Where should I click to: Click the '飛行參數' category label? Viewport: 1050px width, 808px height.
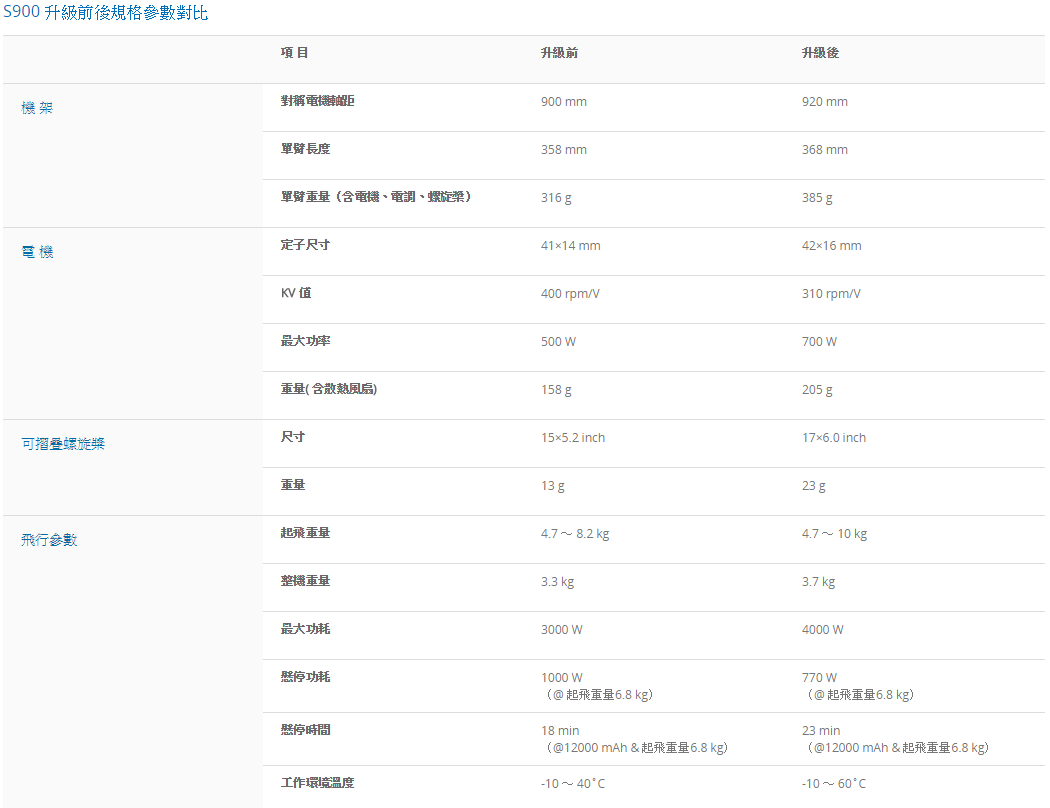(x=49, y=540)
